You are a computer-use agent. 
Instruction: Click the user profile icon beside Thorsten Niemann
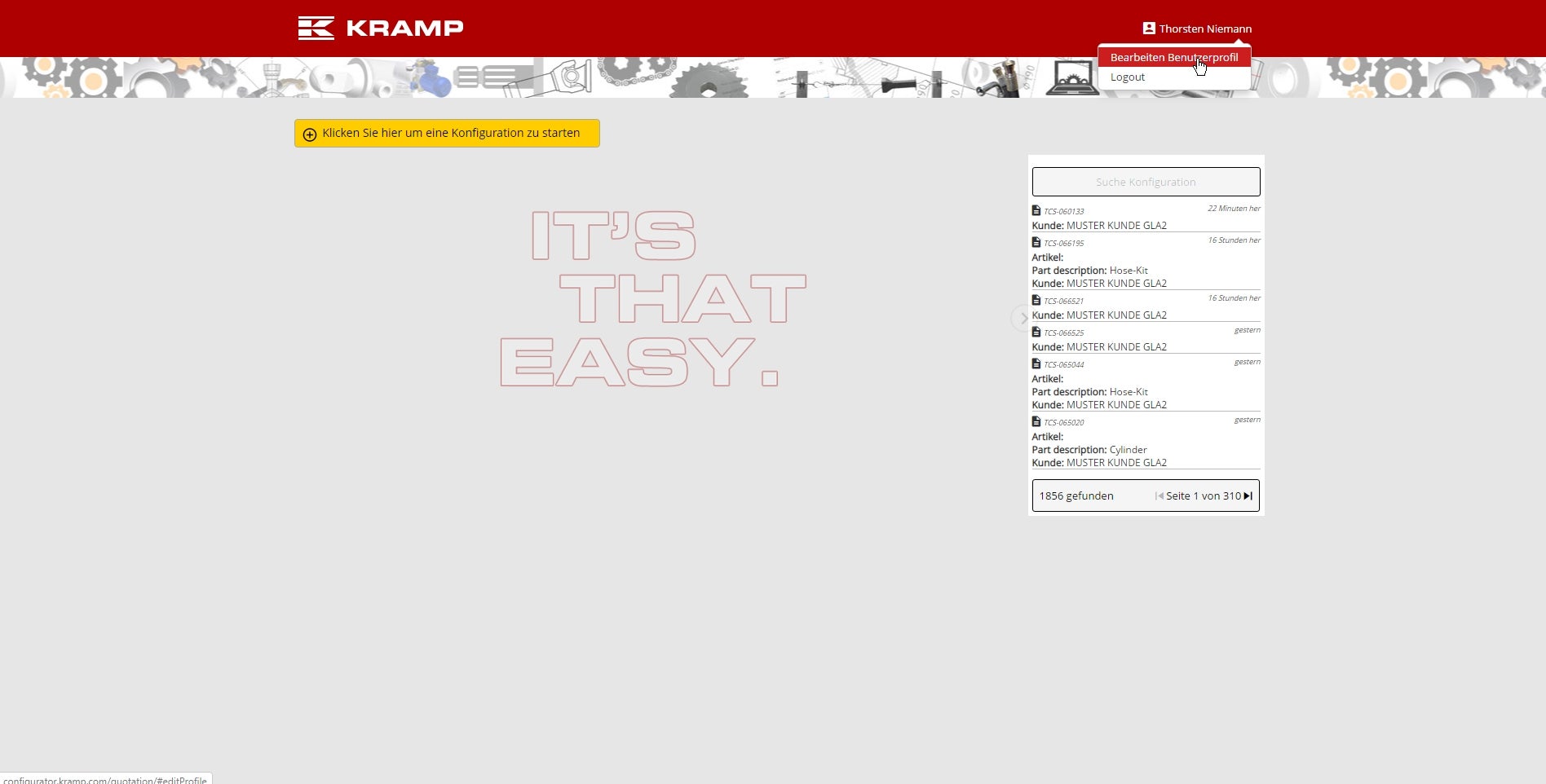click(x=1149, y=29)
